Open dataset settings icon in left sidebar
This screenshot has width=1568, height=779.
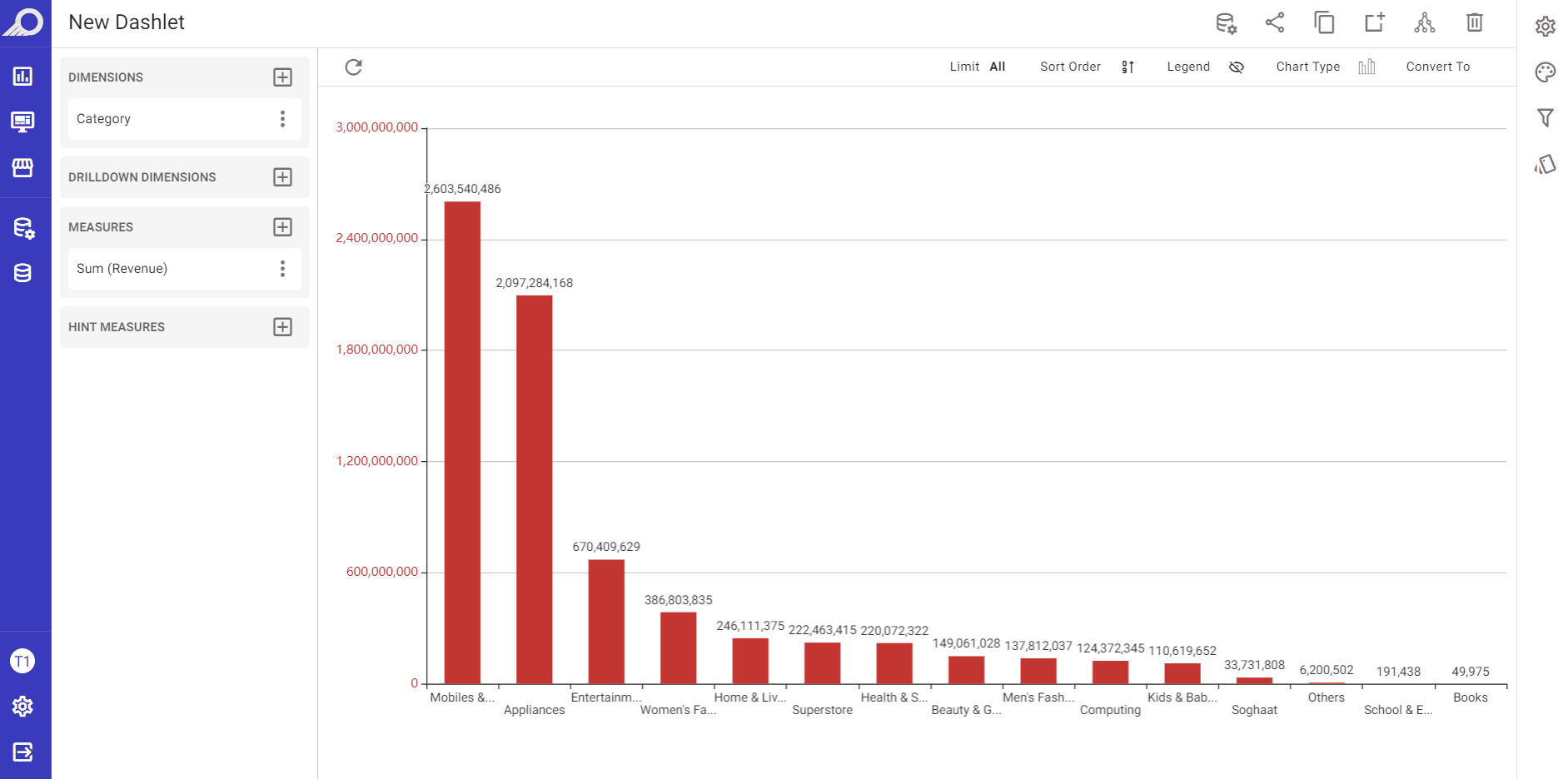tap(24, 228)
